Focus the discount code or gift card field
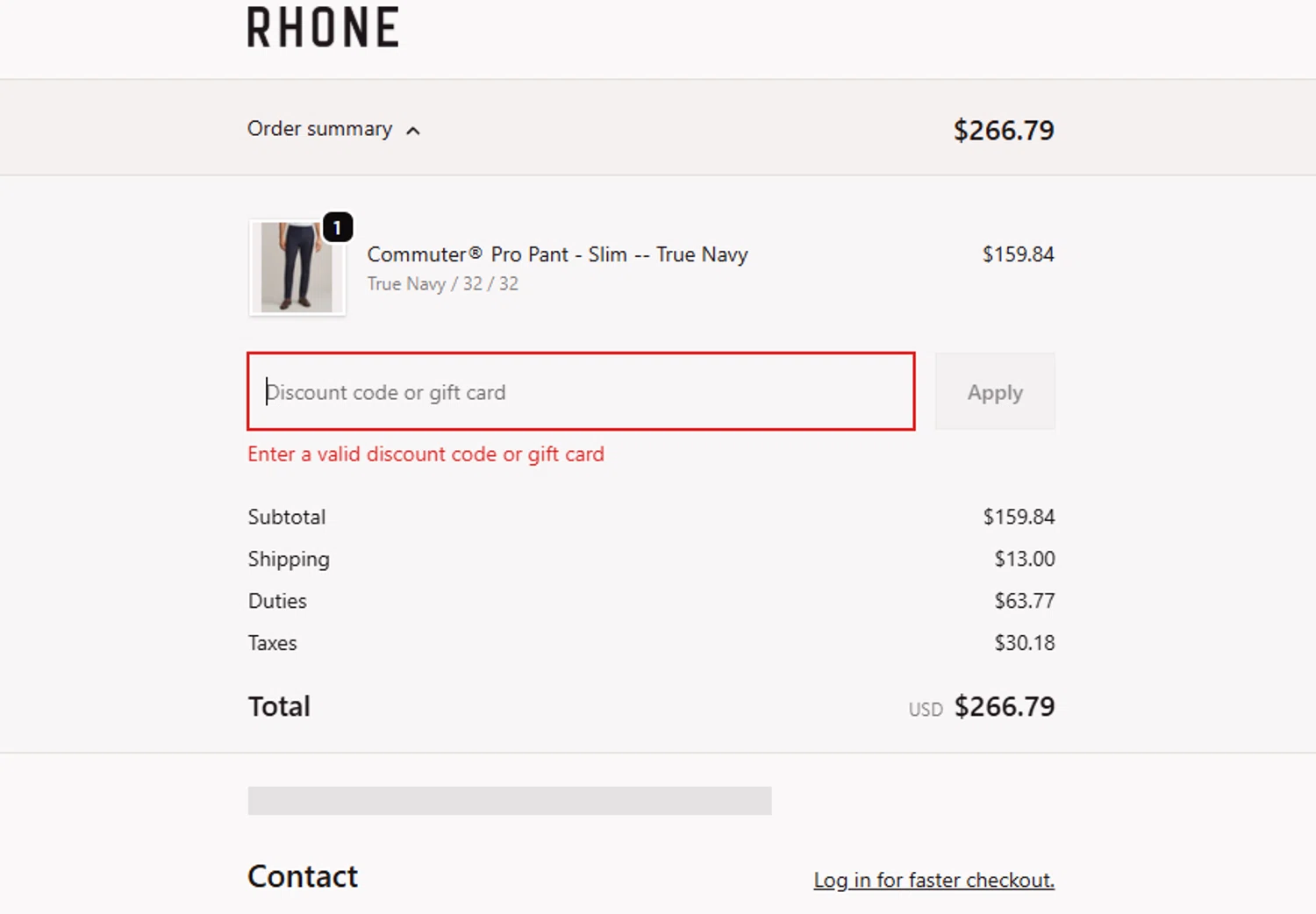Image resolution: width=1316 pixels, height=914 pixels. (581, 392)
